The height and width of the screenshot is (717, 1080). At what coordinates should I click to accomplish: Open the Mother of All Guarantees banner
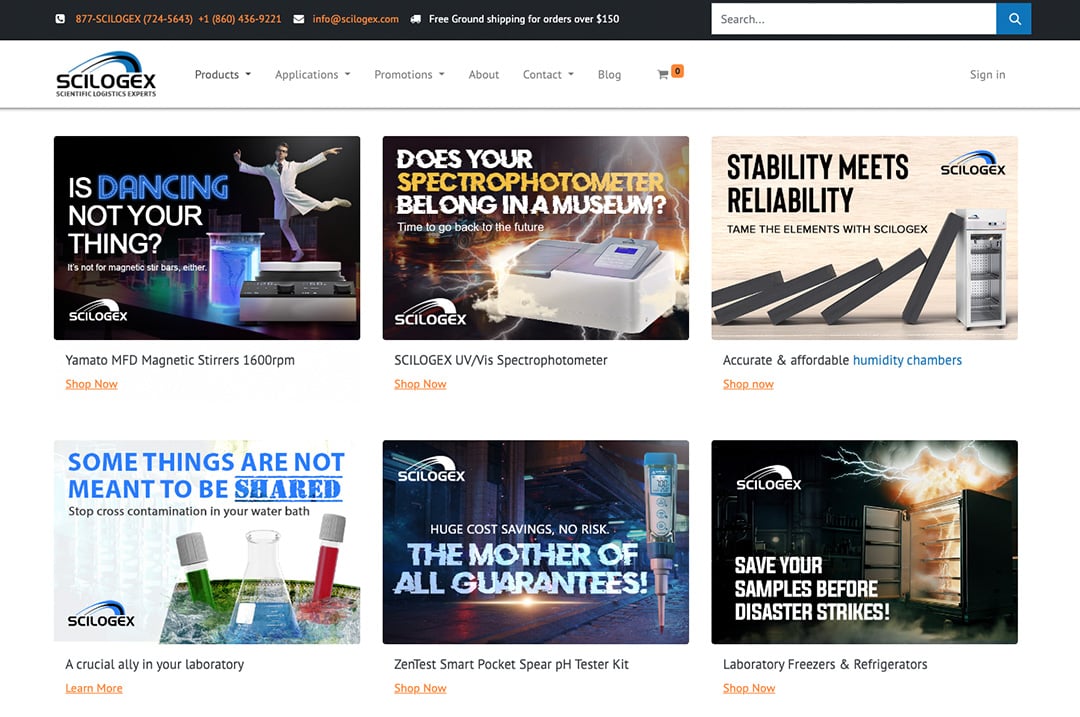pos(535,542)
